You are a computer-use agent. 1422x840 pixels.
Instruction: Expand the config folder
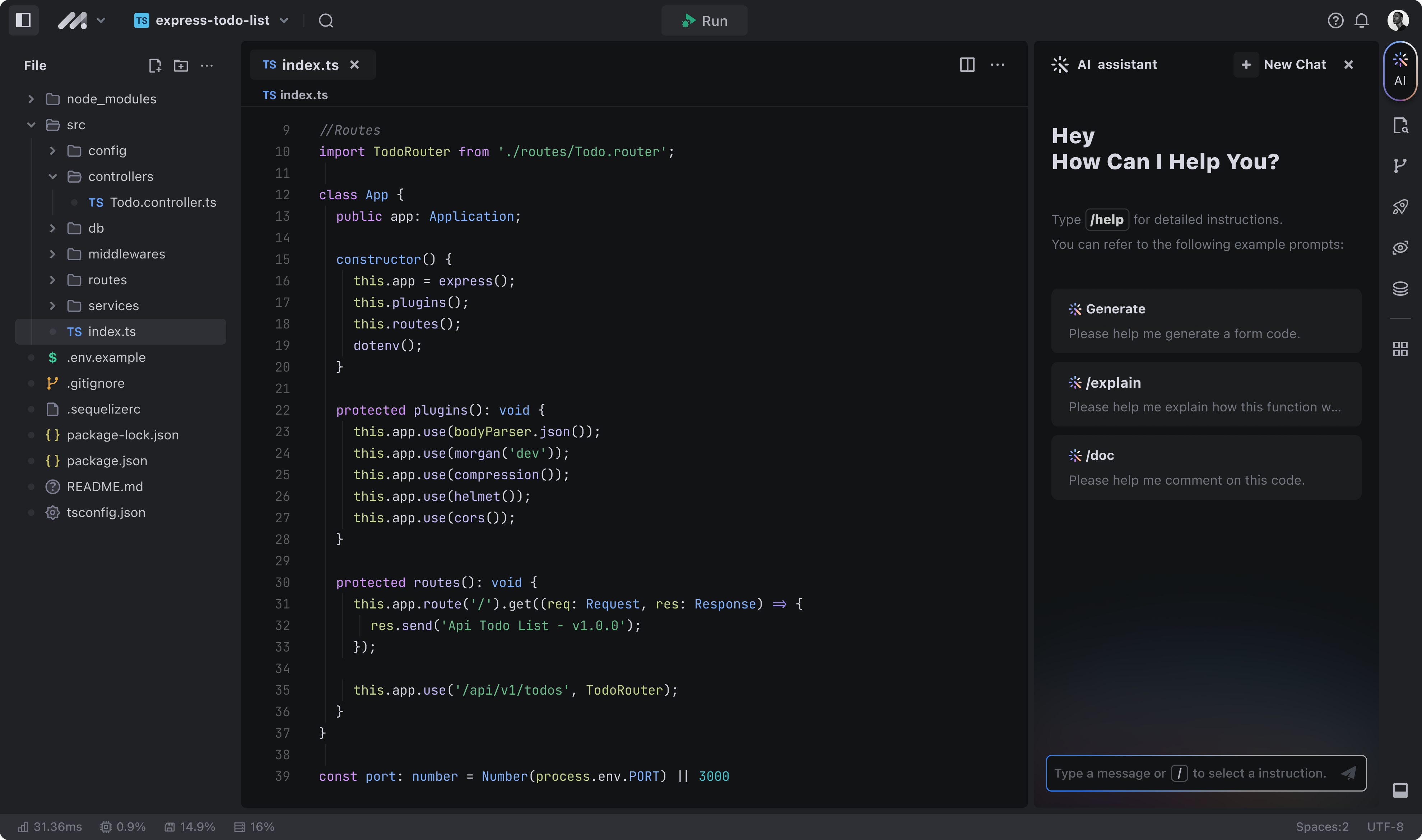click(53, 150)
